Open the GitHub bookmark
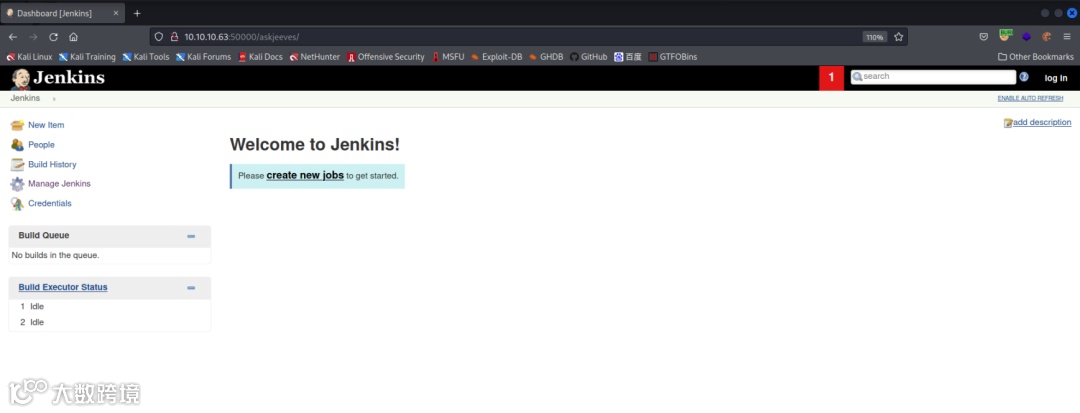This screenshot has width=1080, height=413. point(588,57)
